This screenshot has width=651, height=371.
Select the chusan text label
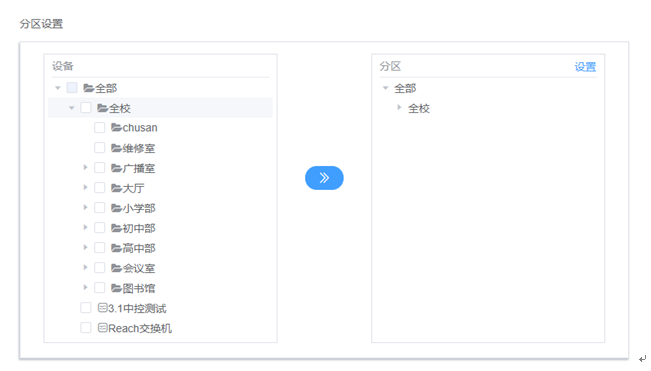point(140,128)
